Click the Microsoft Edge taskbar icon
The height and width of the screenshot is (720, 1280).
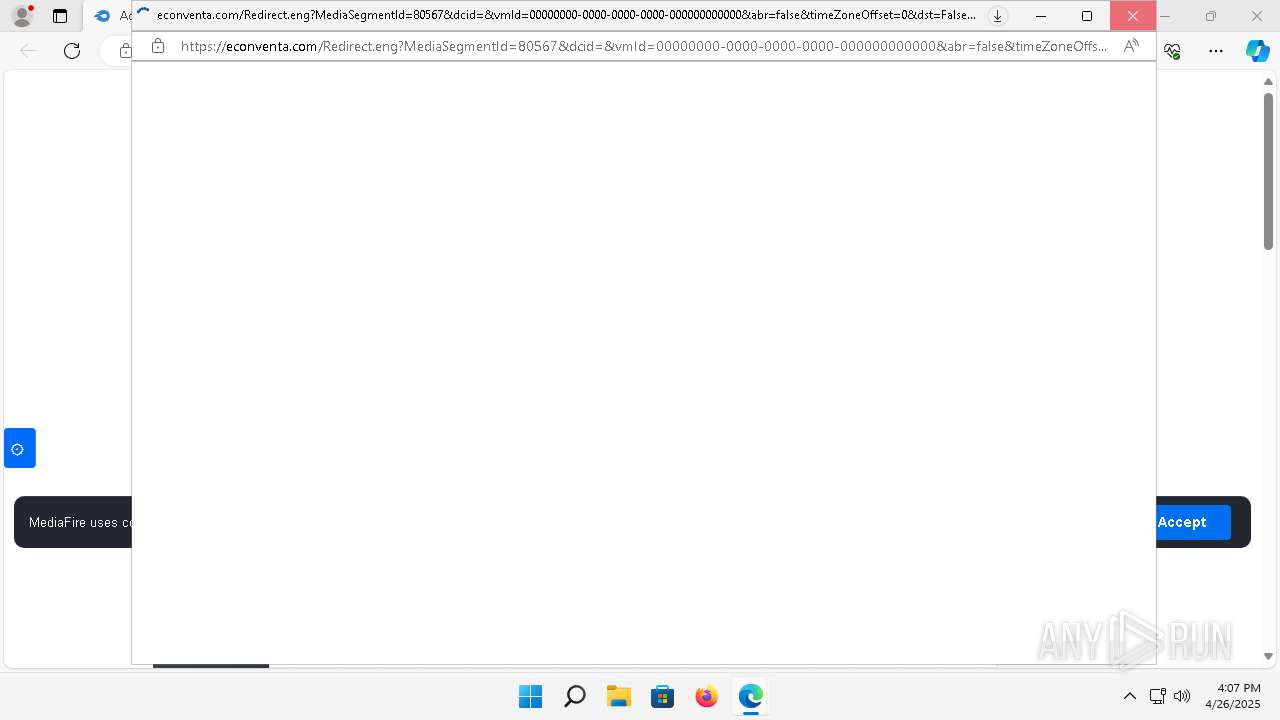point(750,696)
